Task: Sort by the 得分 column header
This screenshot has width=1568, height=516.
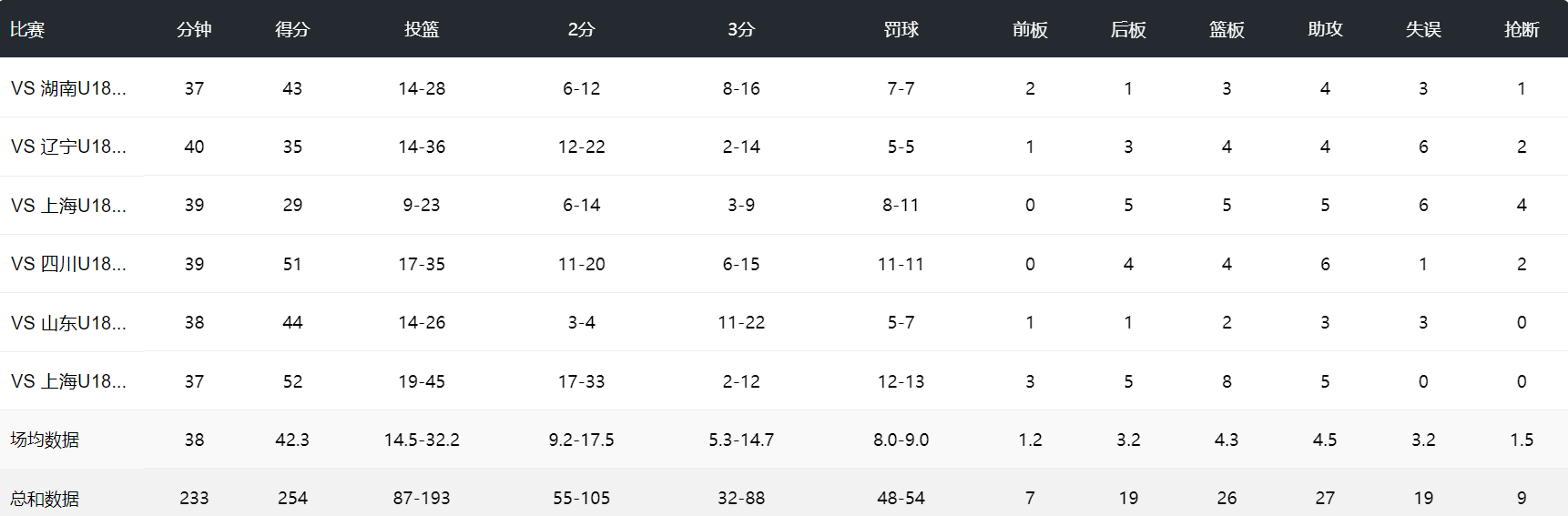Action: click(292, 29)
